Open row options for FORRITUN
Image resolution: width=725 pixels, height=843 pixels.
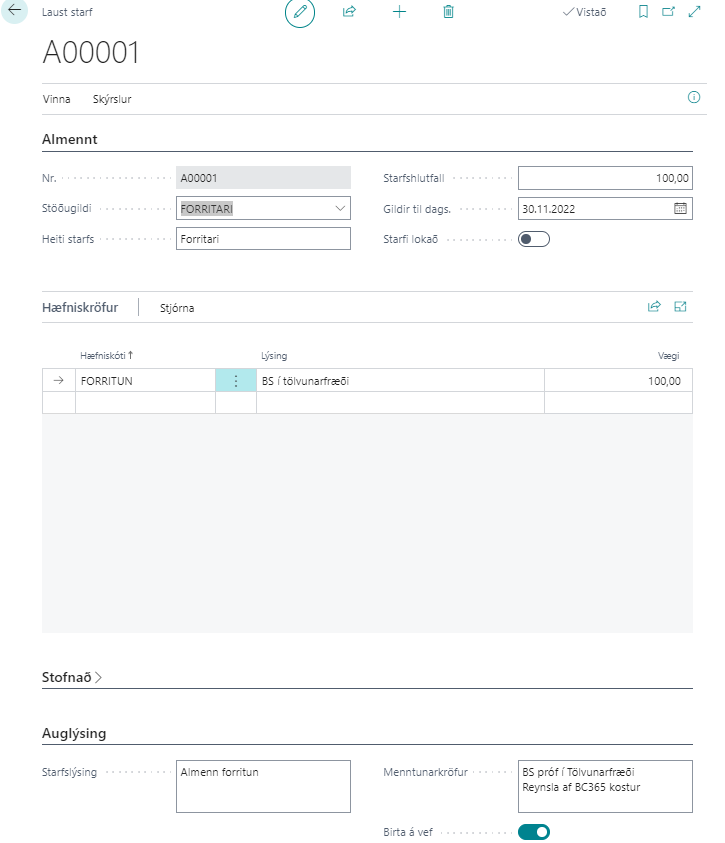[236, 381]
